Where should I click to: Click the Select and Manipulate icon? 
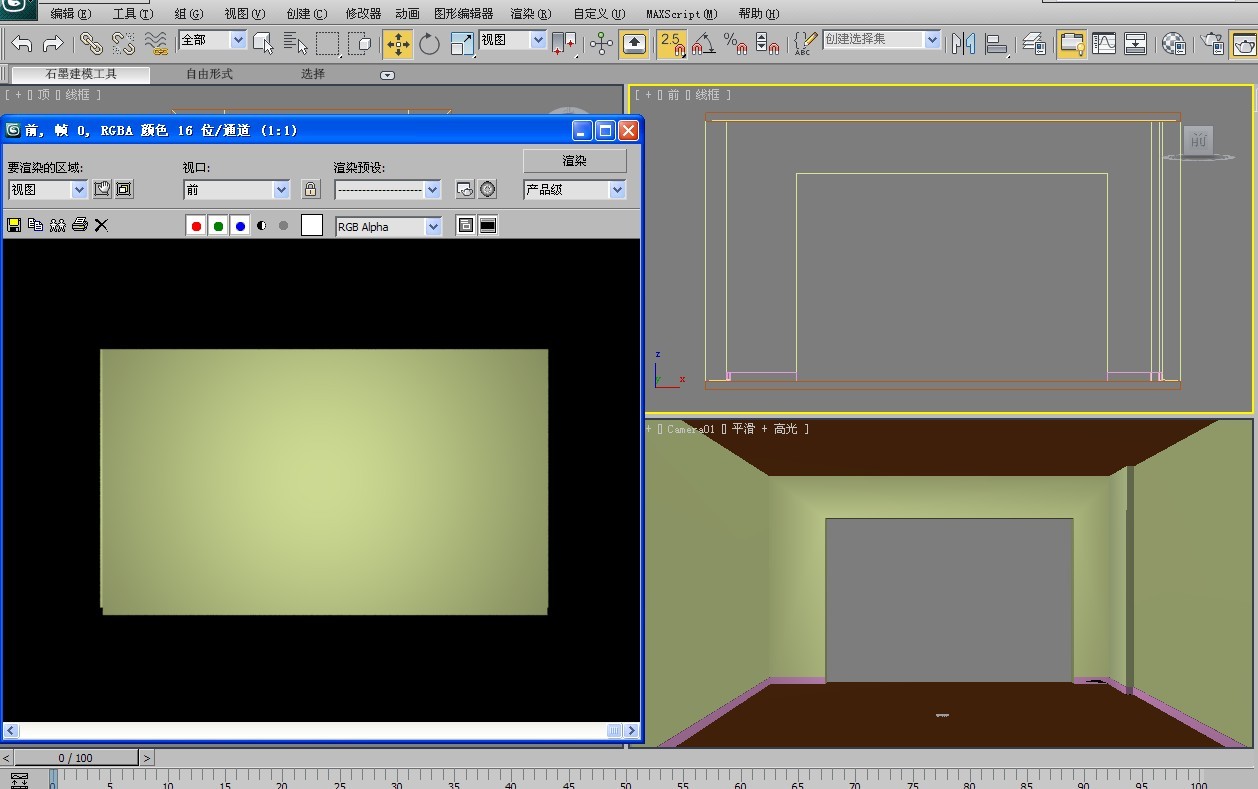(x=602, y=43)
